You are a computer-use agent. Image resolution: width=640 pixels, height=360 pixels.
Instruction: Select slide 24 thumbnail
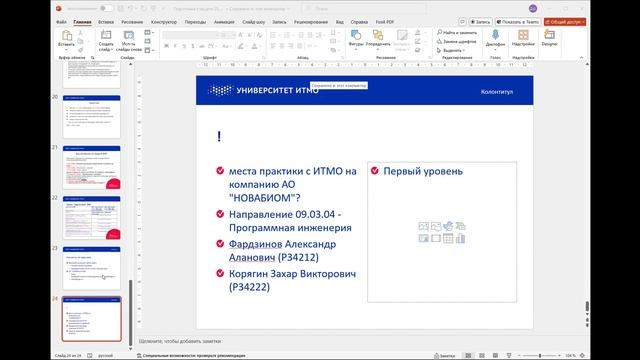(91, 319)
